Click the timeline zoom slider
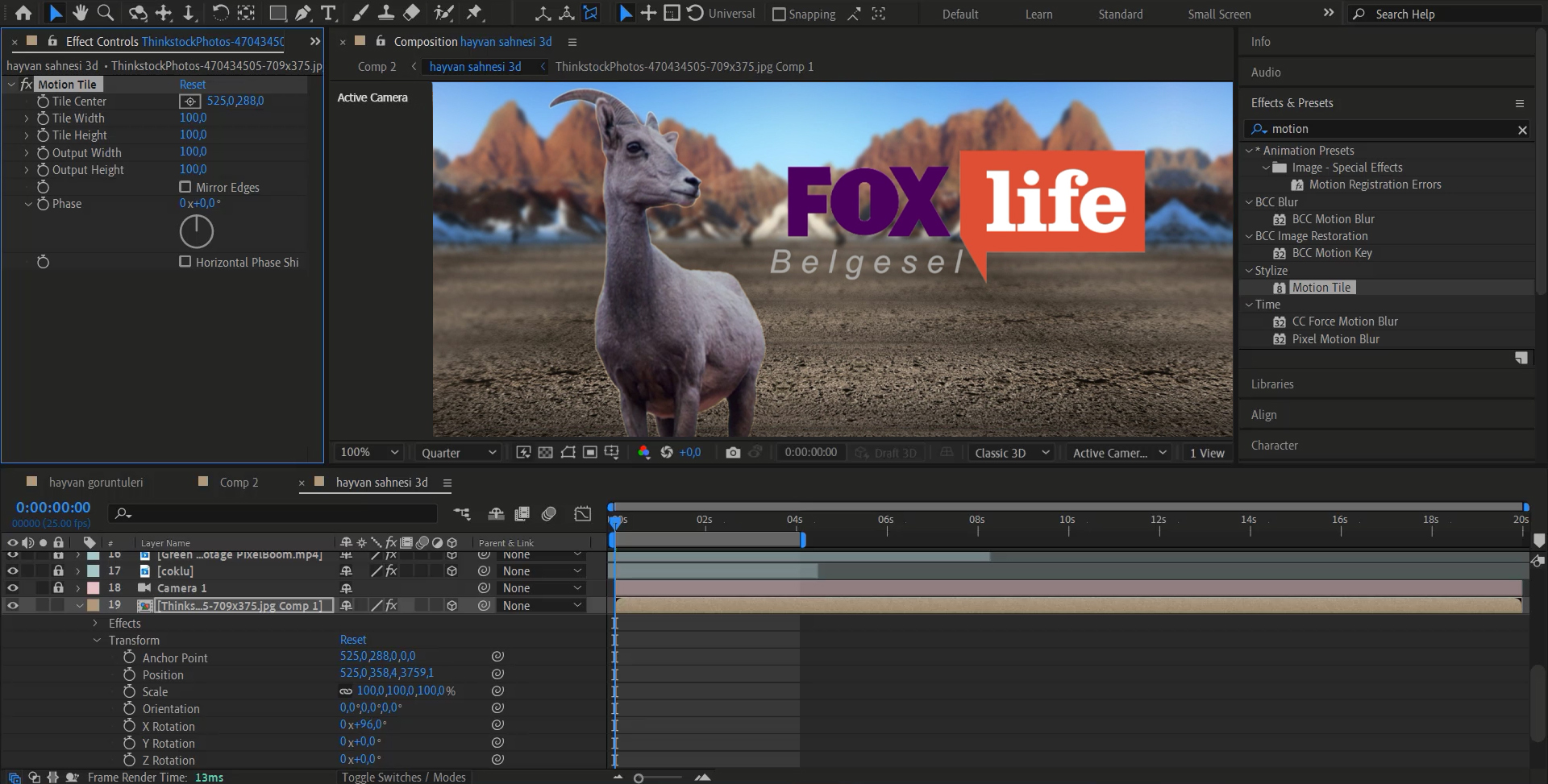This screenshot has width=1548, height=784. [x=639, y=778]
